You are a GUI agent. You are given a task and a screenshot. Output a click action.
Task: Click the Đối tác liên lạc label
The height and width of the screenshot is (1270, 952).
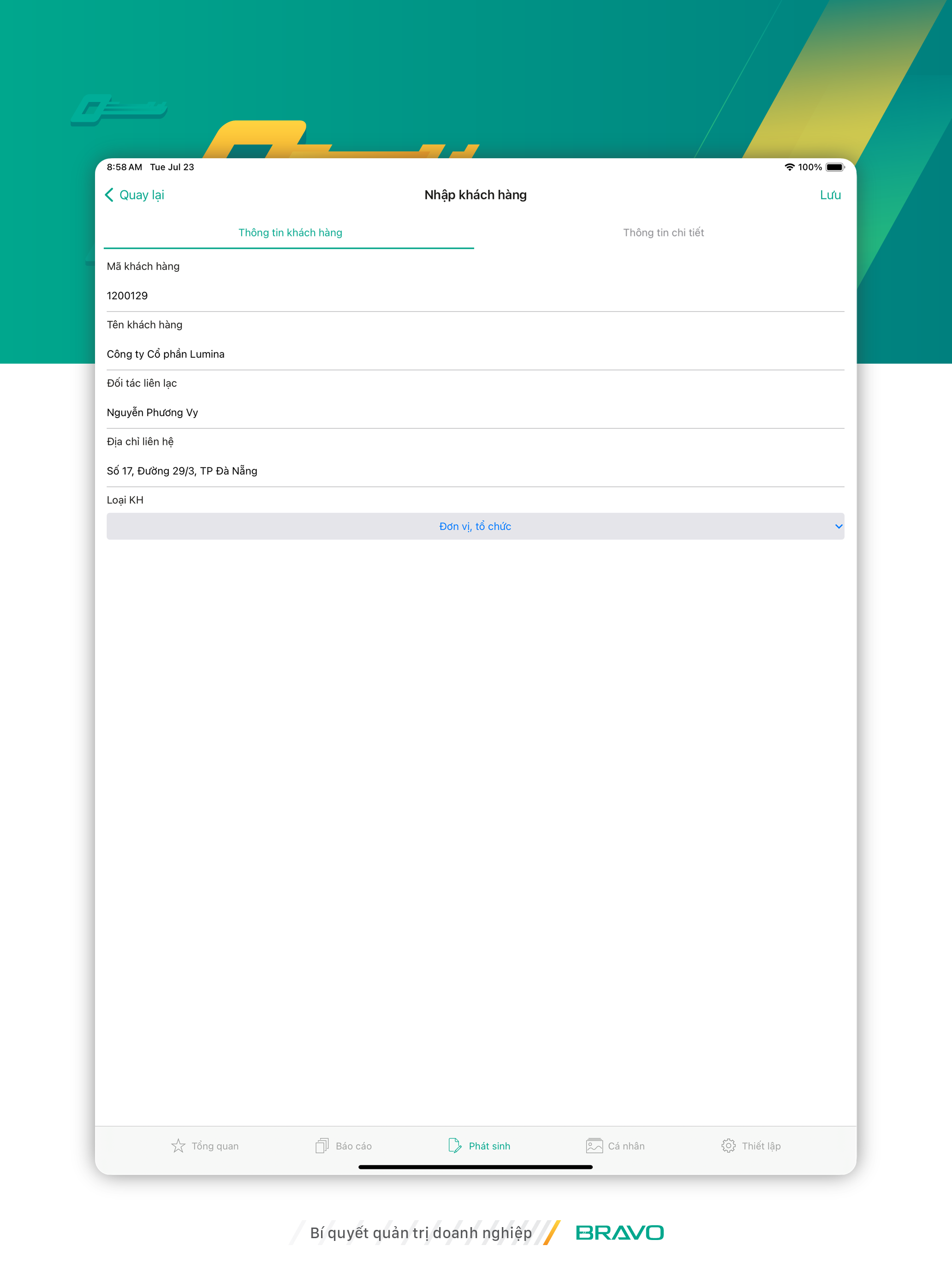point(142,383)
